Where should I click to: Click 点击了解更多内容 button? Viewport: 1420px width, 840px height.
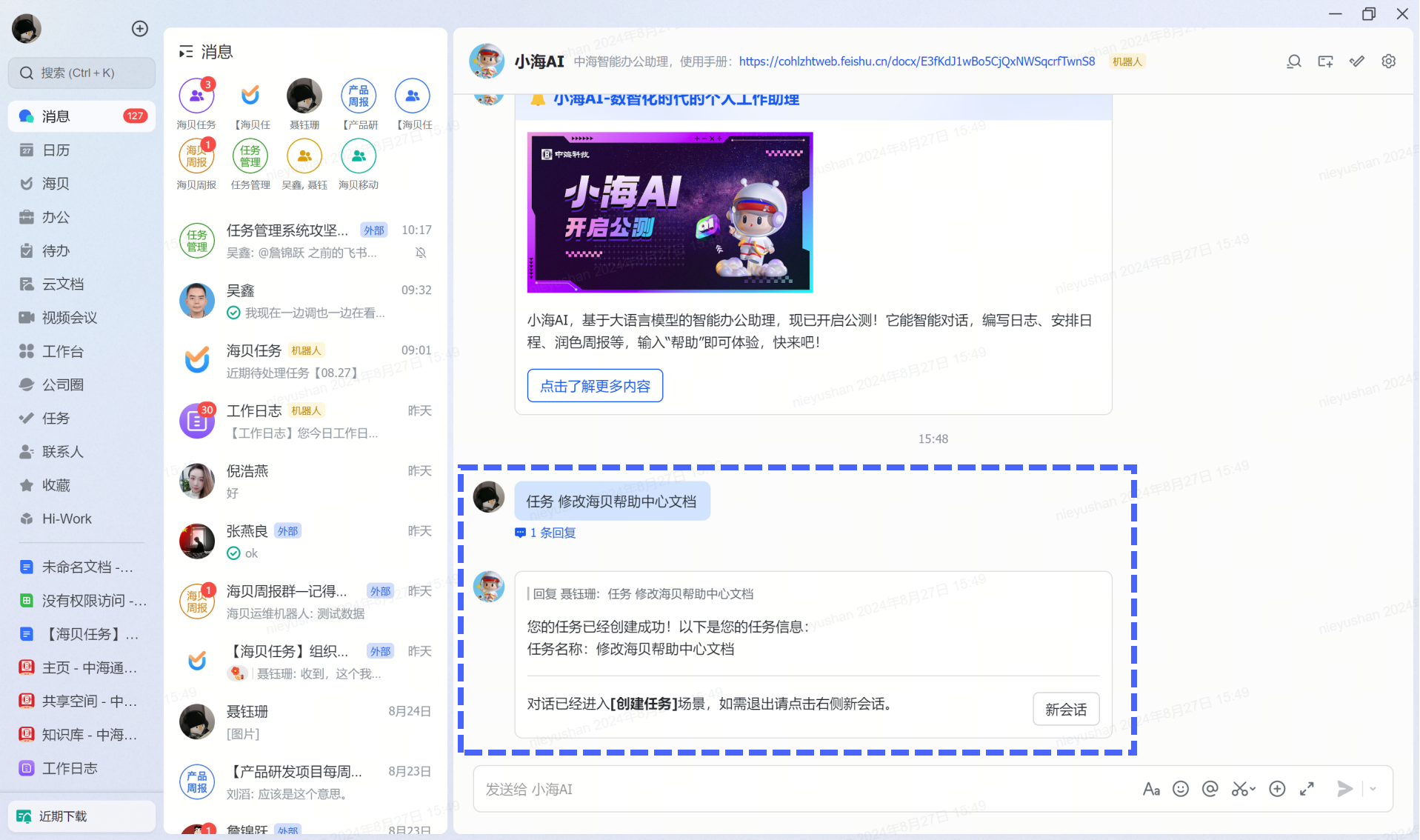click(x=595, y=386)
